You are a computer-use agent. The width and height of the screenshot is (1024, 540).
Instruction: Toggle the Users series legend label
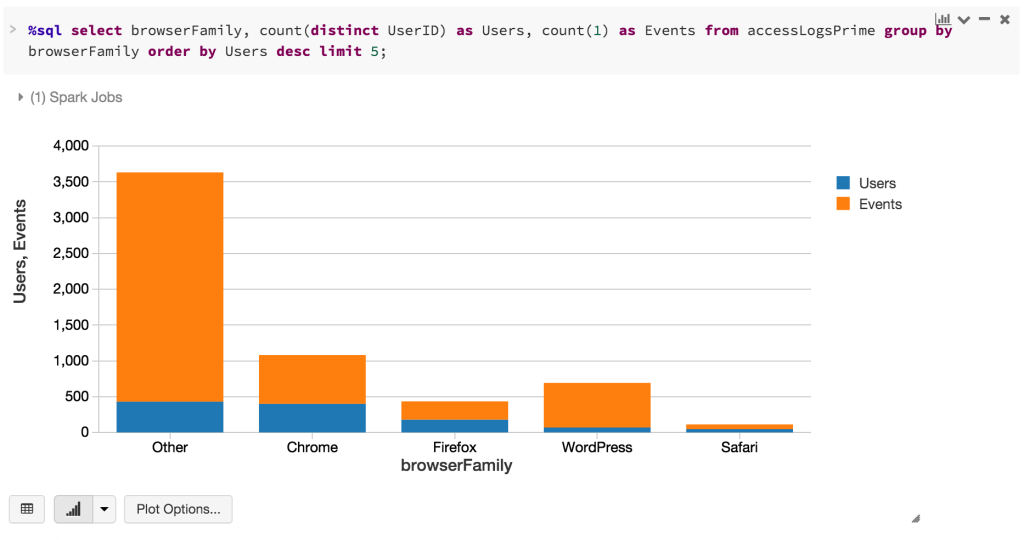pyautogui.click(x=877, y=183)
